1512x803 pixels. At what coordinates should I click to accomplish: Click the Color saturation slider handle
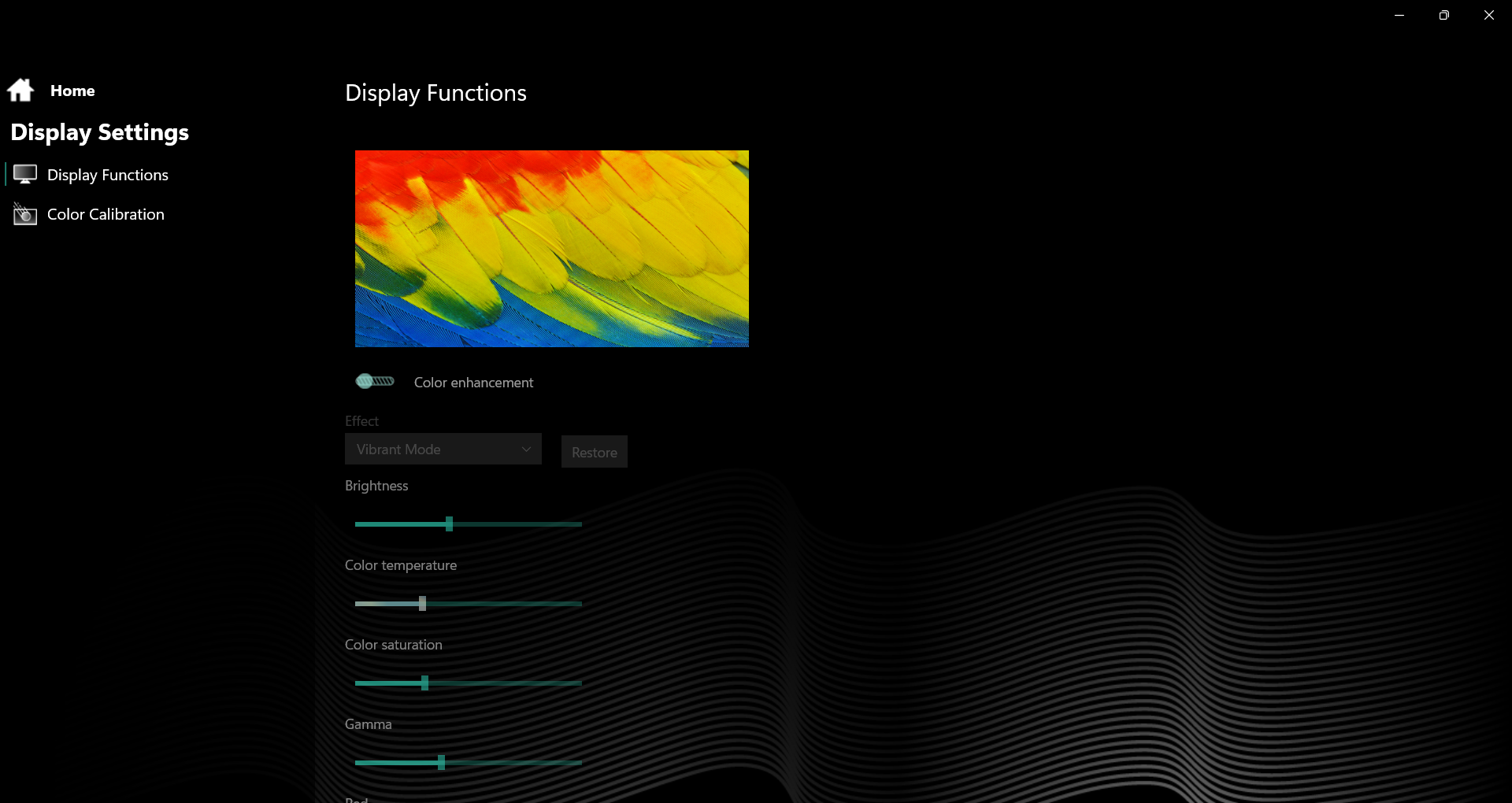(x=425, y=683)
